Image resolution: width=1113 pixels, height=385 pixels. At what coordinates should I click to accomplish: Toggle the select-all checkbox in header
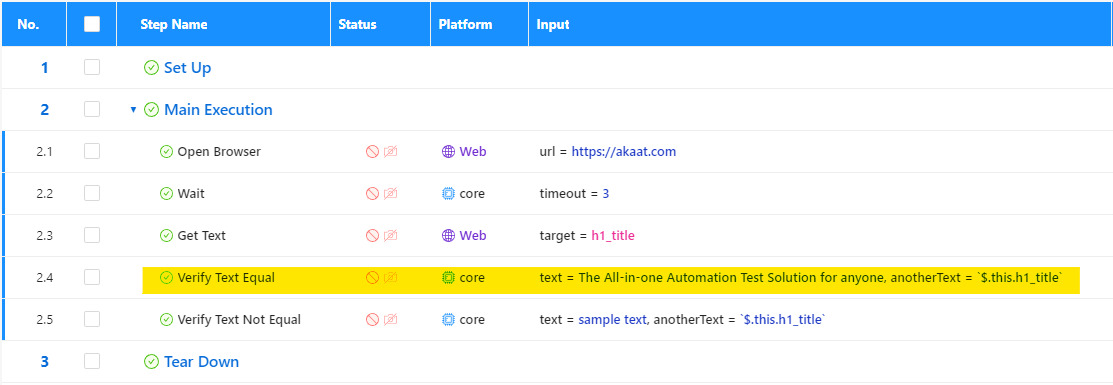(92, 24)
